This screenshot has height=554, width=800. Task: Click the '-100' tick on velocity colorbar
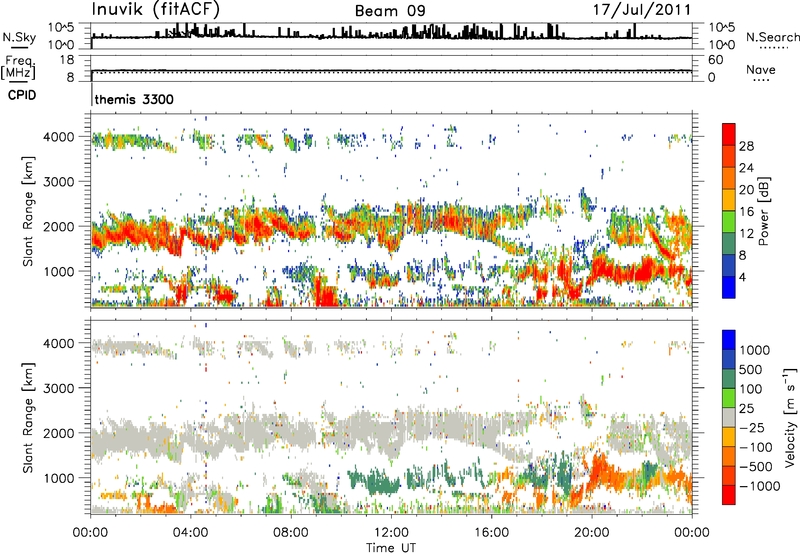point(756,447)
